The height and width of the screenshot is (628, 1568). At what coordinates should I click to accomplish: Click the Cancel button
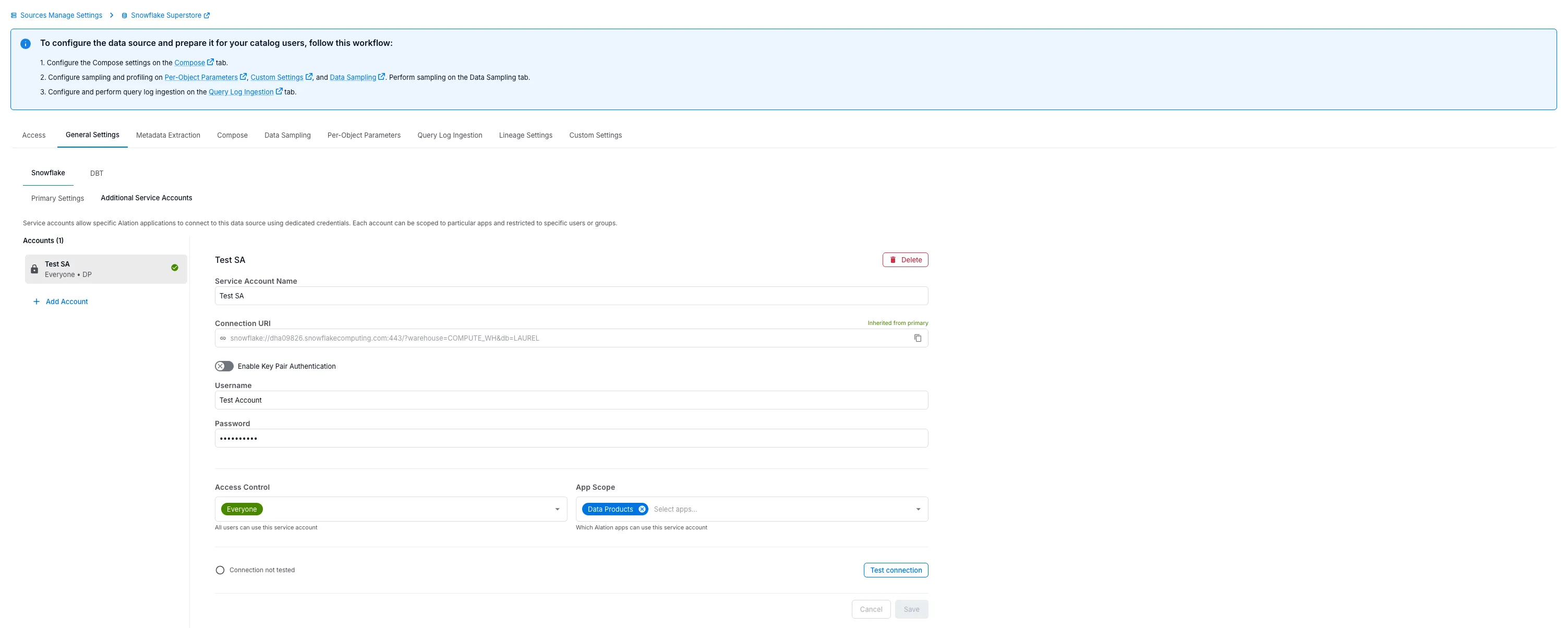click(x=871, y=609)
